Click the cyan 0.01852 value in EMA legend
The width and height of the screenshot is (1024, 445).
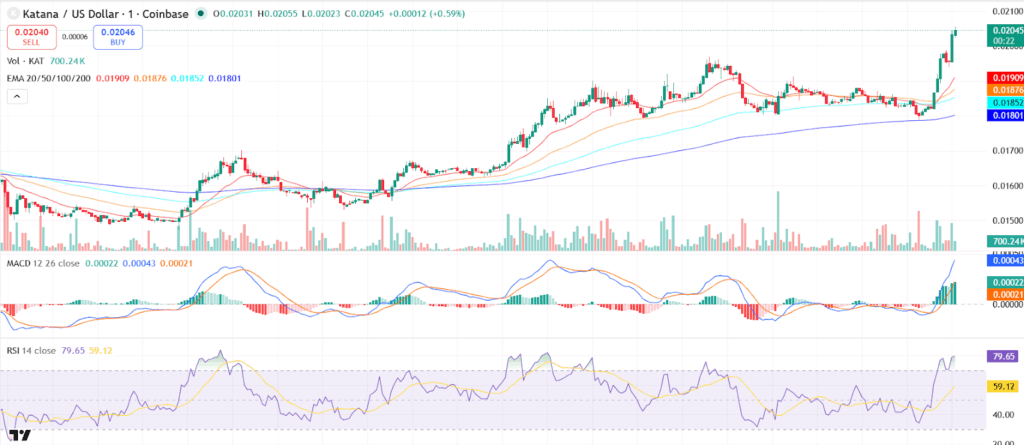pyautogui.click(x=187, y=78)
